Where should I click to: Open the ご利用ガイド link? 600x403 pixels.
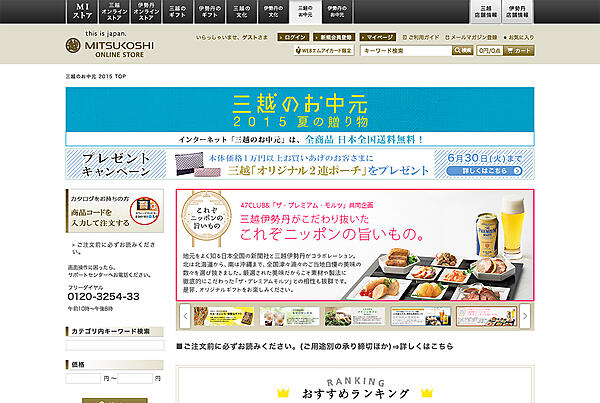[421, 37]
